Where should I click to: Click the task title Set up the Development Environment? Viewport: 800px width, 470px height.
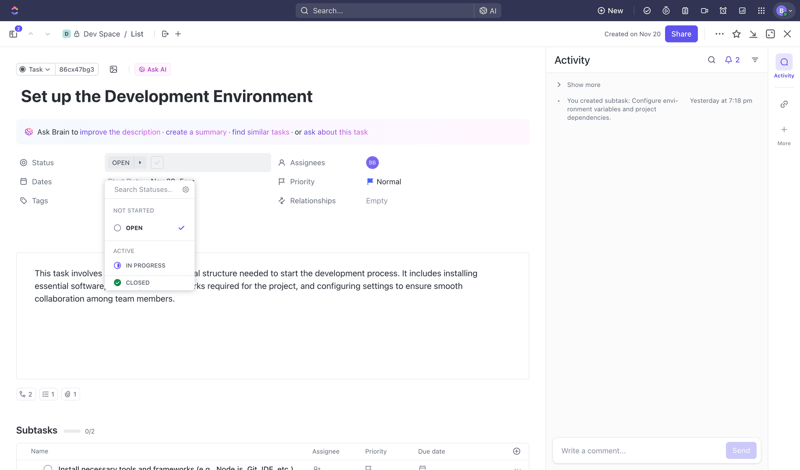166,96
